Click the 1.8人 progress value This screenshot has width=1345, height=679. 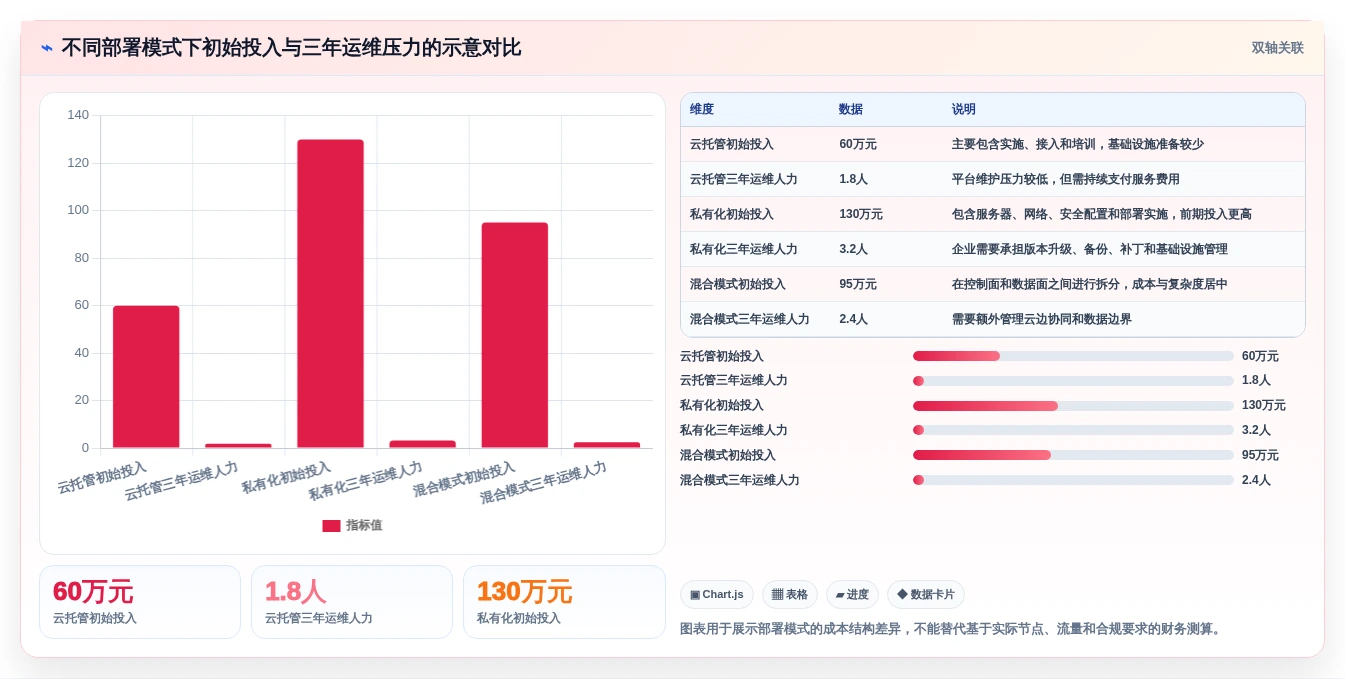pos(1256,381)
